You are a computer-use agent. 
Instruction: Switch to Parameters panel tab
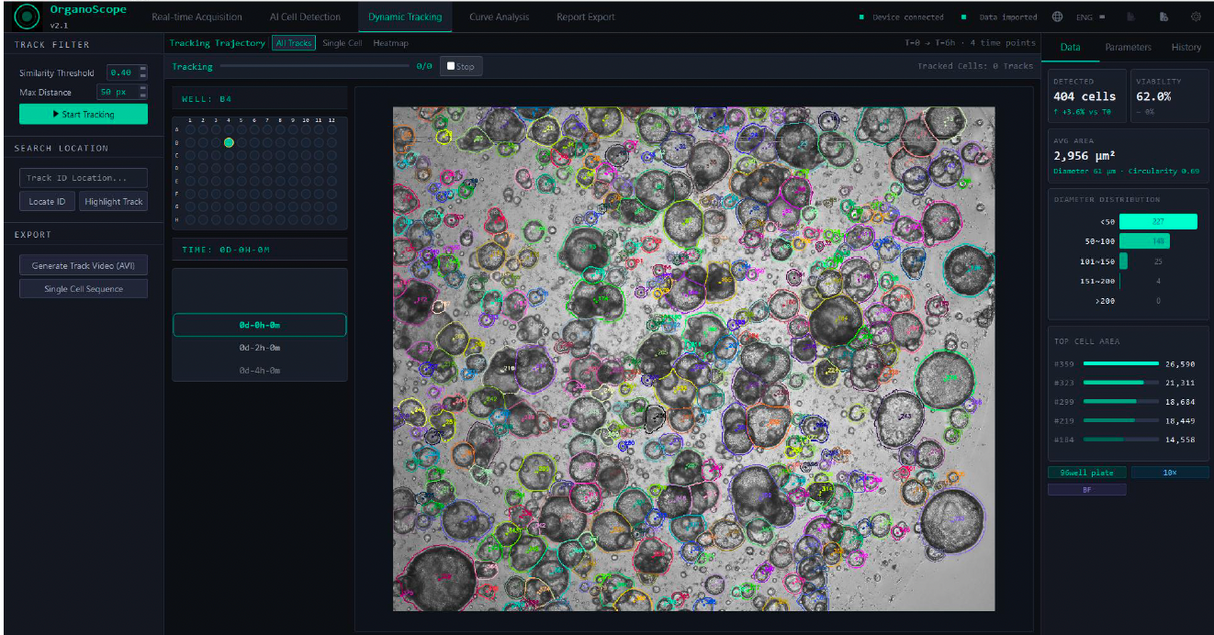pyautogui.click(x=1128, y=47)
